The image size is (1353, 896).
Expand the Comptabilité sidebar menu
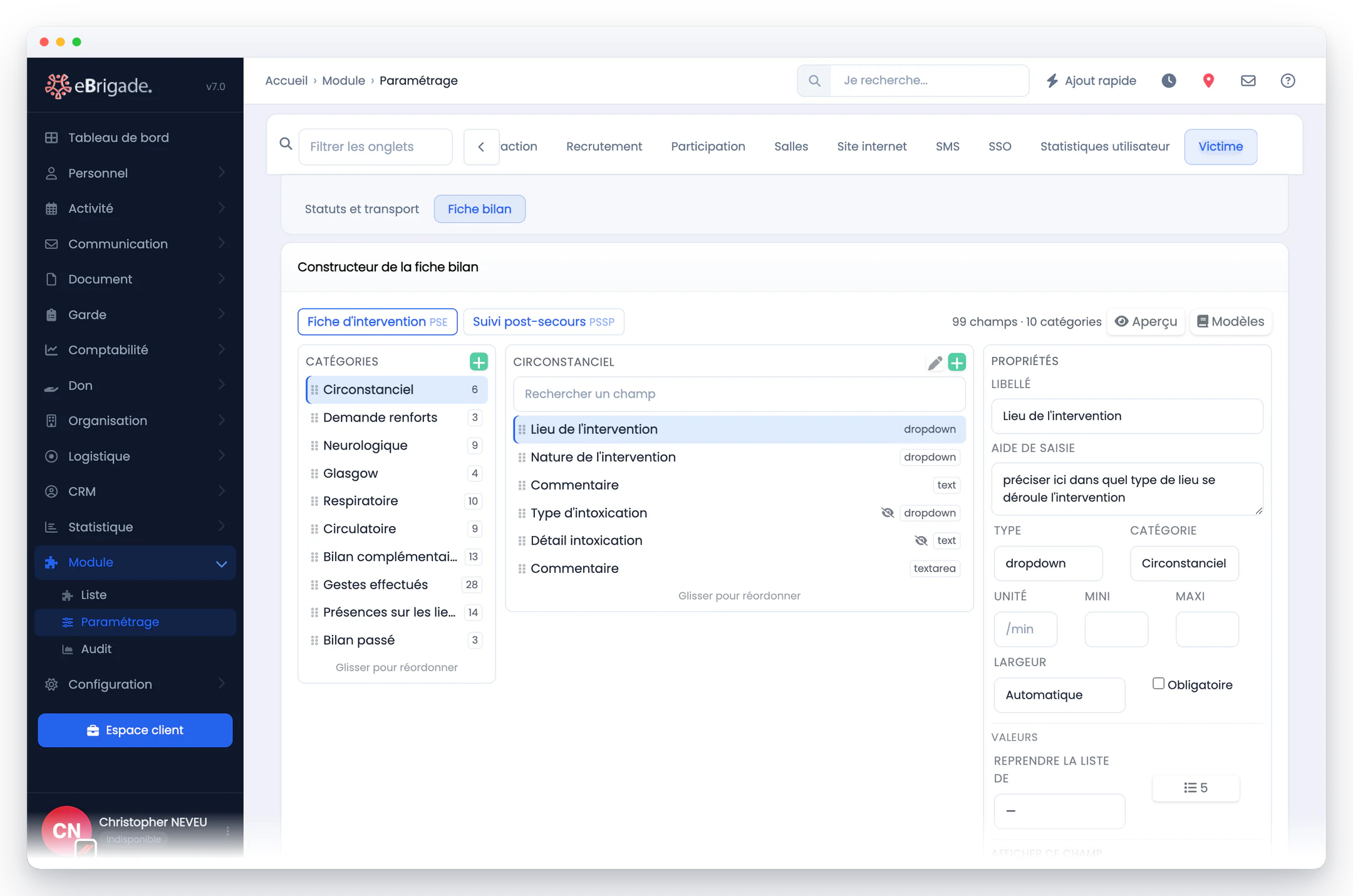pos(221,349)
